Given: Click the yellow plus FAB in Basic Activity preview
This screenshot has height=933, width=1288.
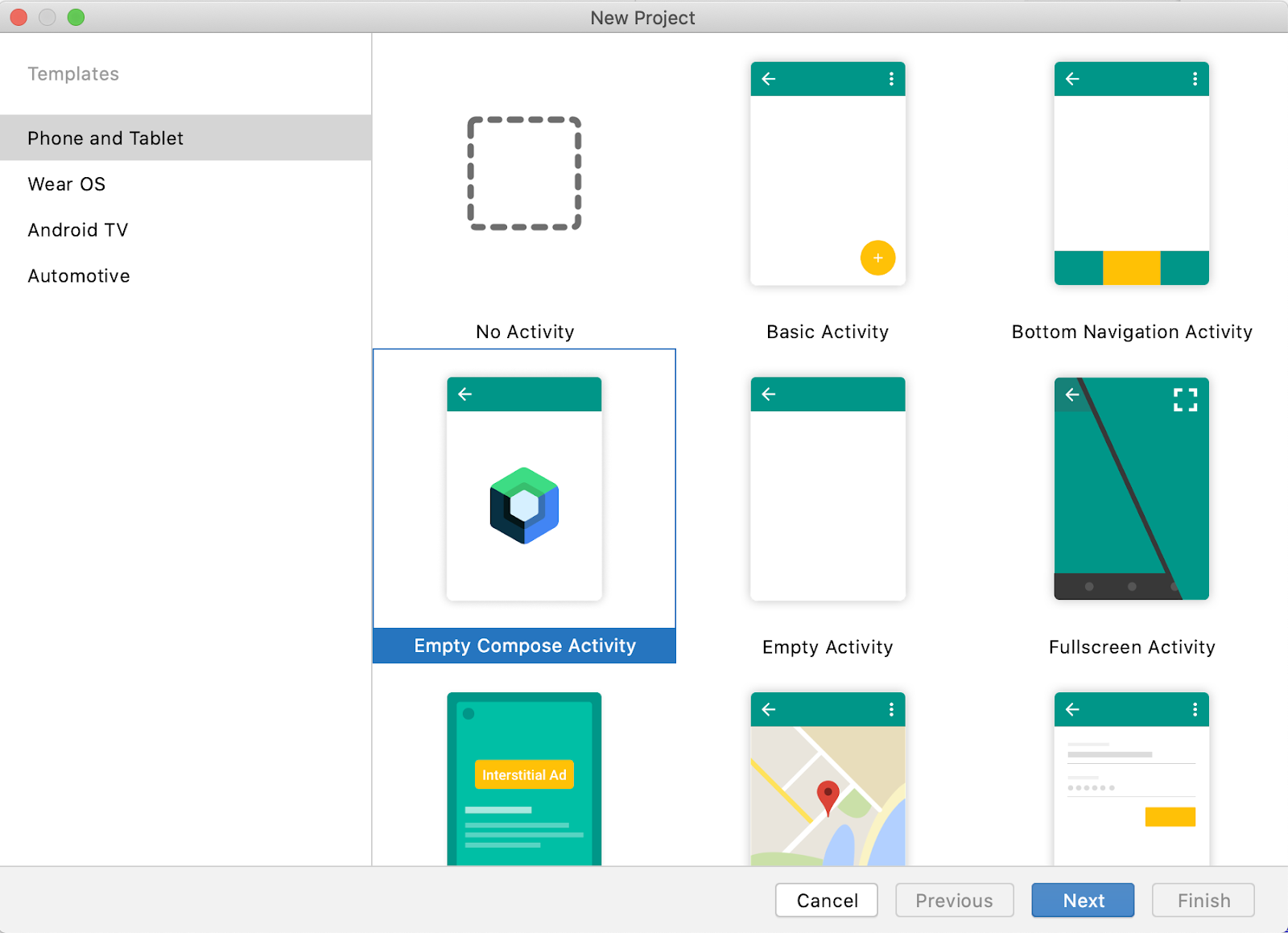Looking at the screenshot, I should click(x=877, y=258).
